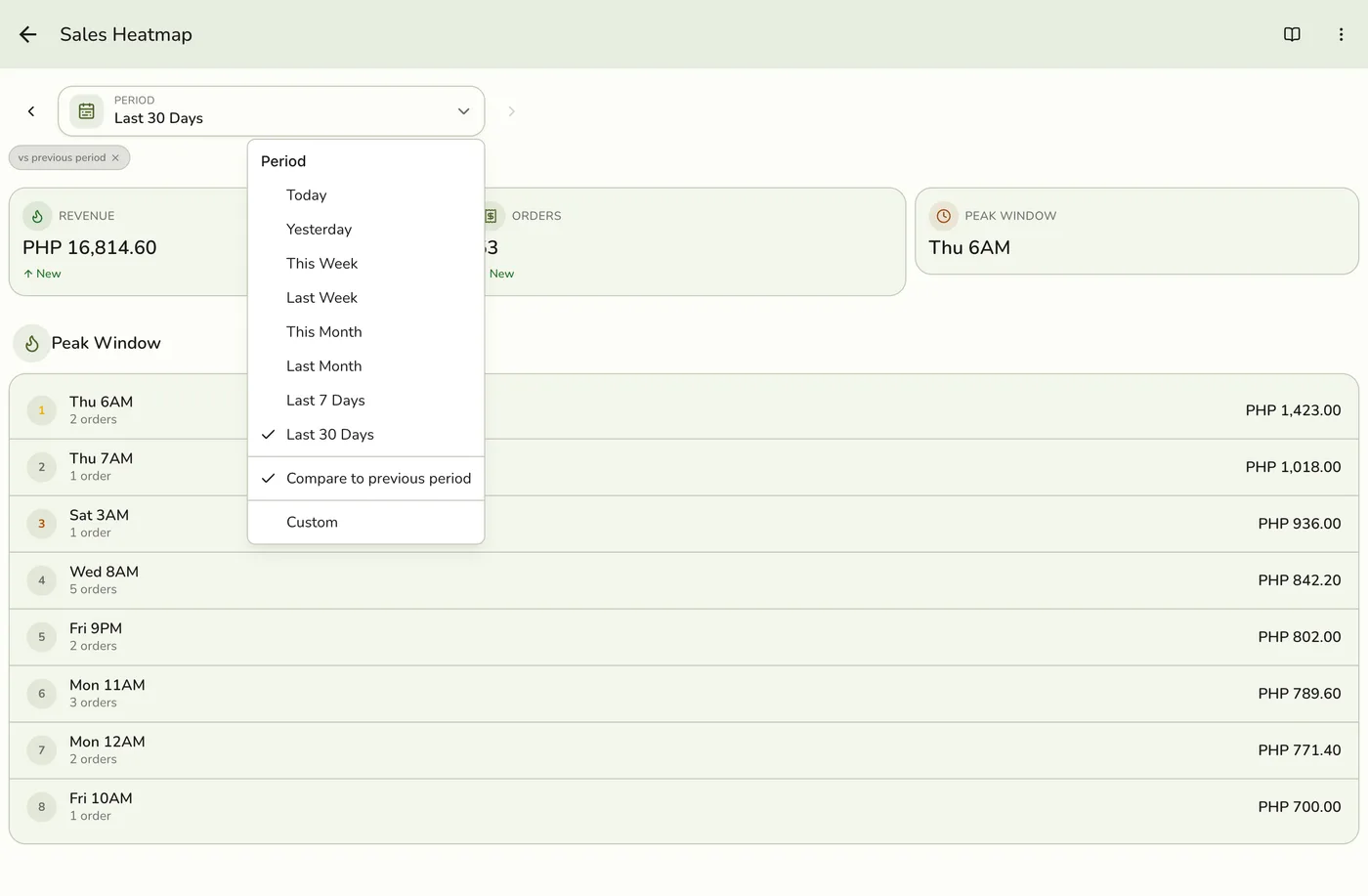1368x896 pixels.
Task: Pick This Month in the period list
Action: [366, 332]
